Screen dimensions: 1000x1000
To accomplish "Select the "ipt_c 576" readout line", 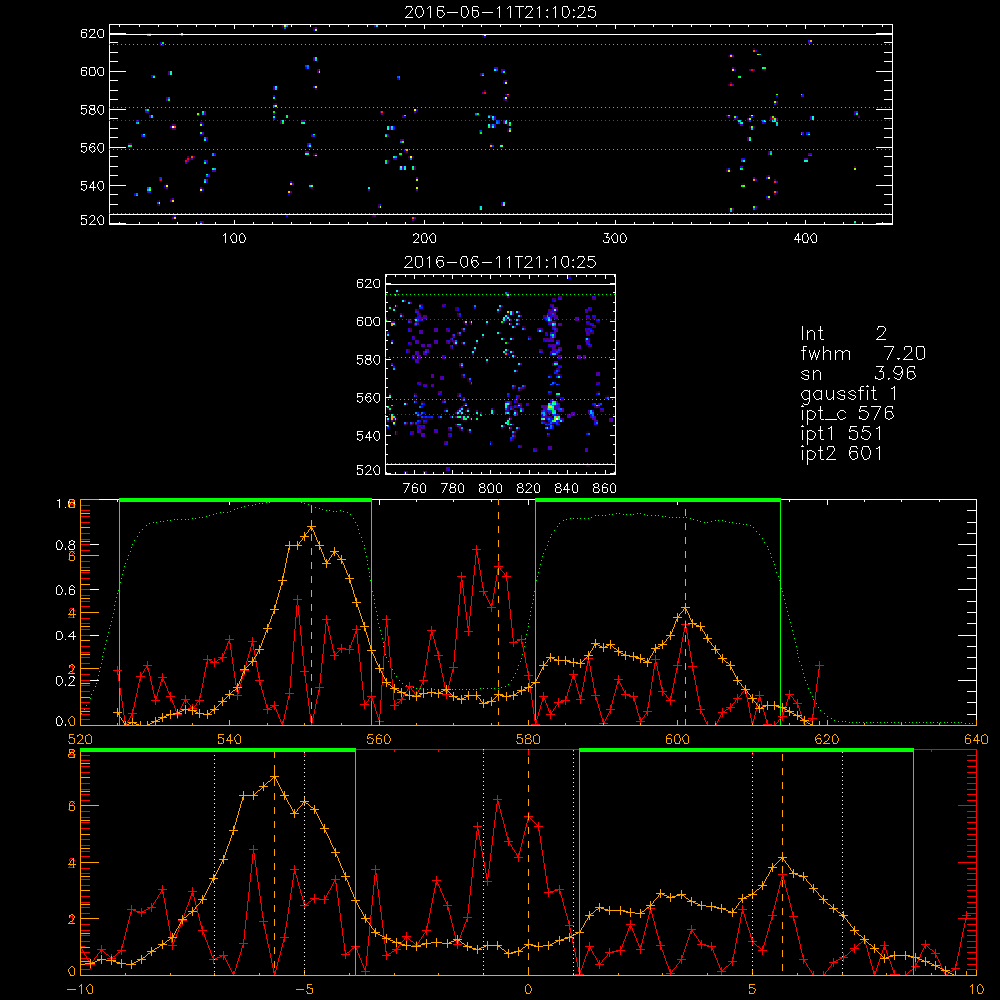I will click(848, 413).
